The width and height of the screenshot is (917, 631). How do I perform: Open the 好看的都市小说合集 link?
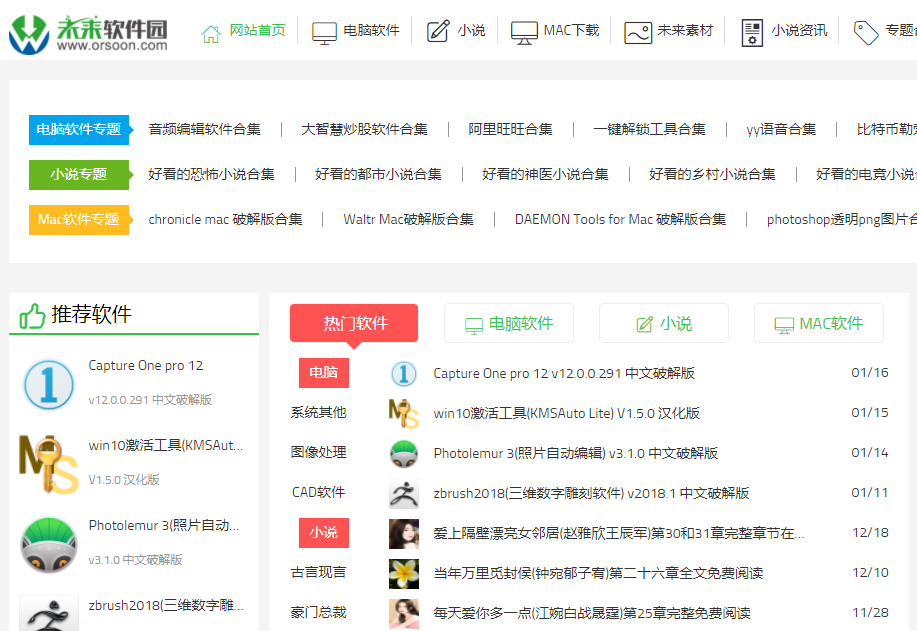[x=378, y=174]
